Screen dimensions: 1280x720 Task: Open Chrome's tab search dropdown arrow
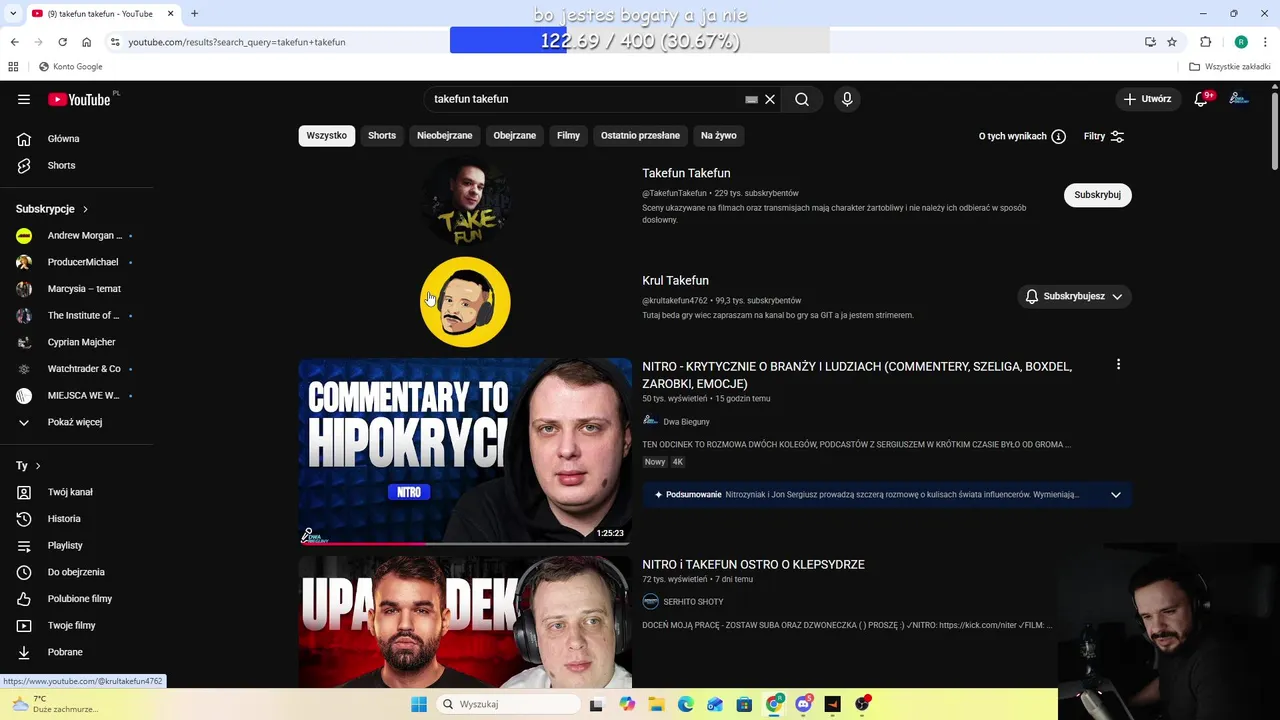pyautogui.click(x=14, y=13)
